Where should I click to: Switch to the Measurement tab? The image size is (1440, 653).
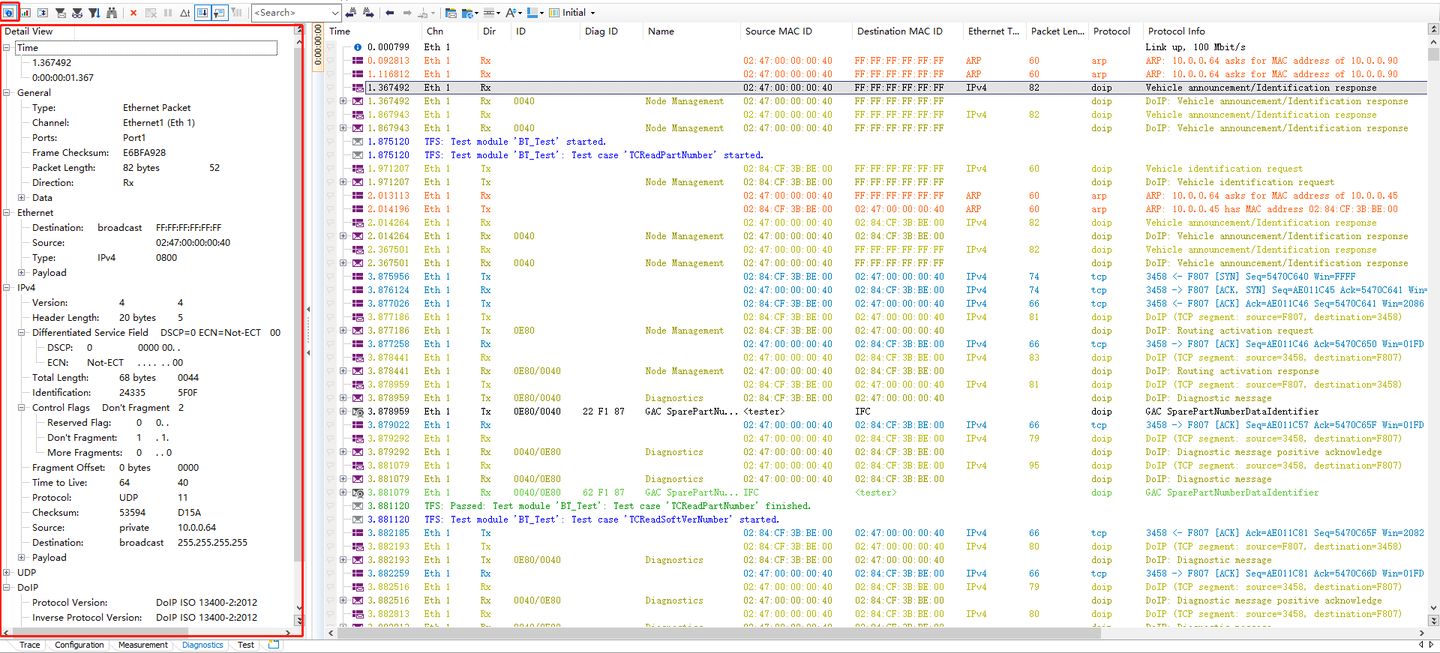(x=143, y=645)
